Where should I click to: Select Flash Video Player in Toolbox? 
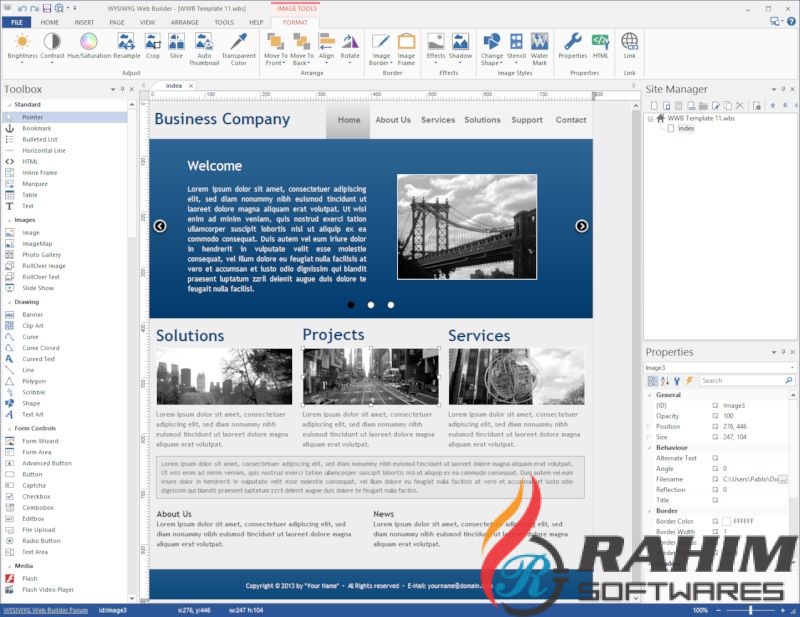(48, 589)
